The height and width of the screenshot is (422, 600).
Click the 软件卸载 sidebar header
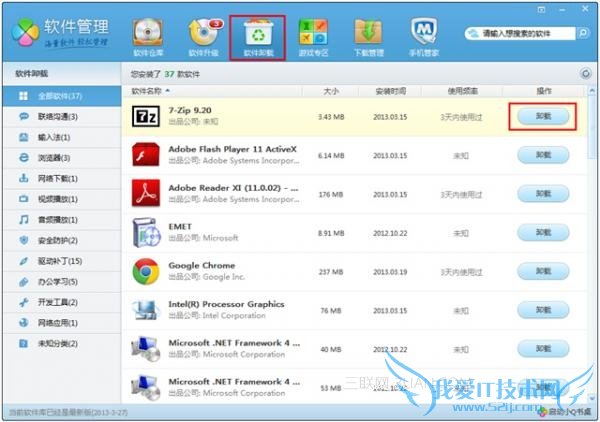tap(31, 73)
